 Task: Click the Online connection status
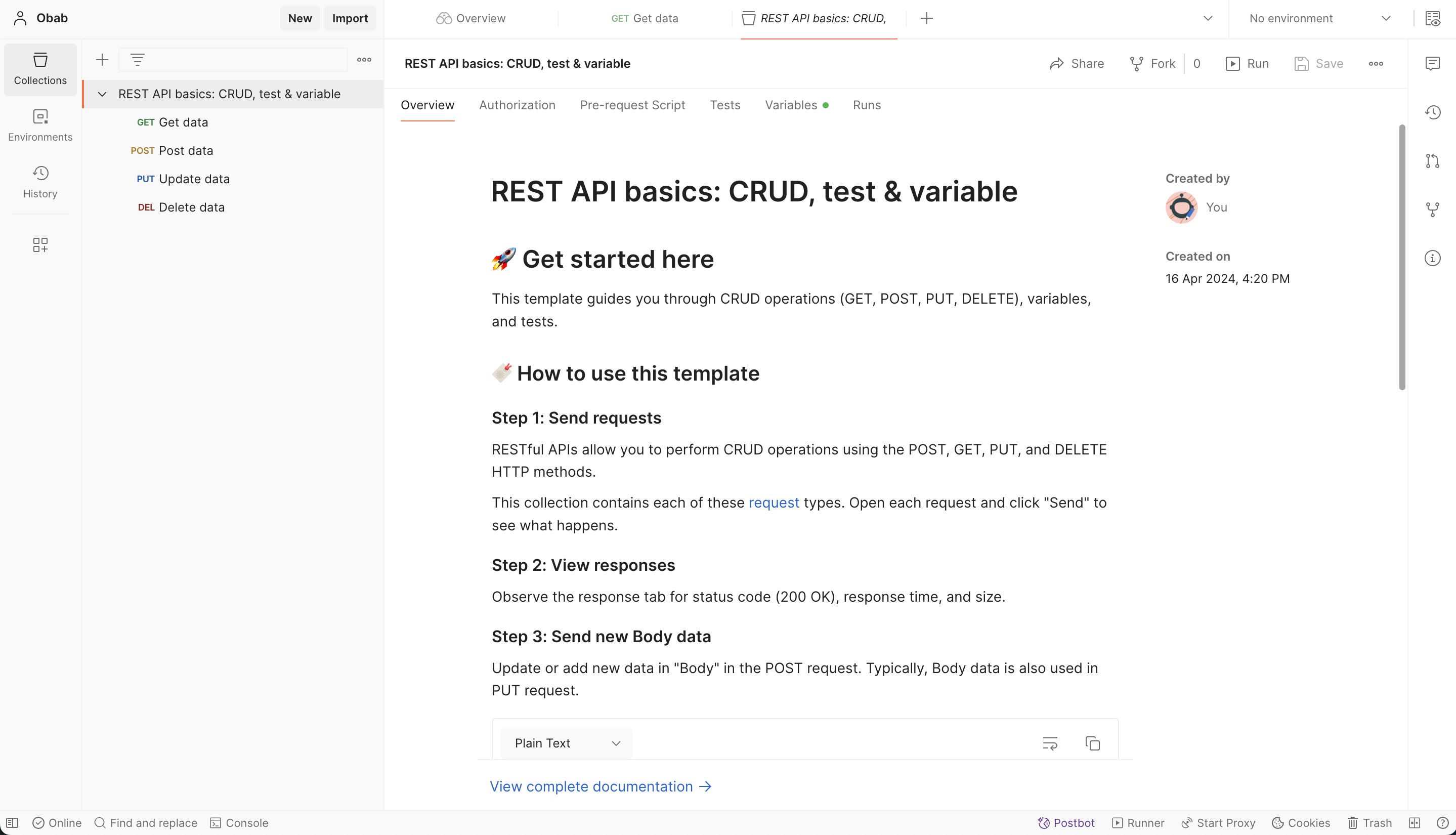click(57, 823)
